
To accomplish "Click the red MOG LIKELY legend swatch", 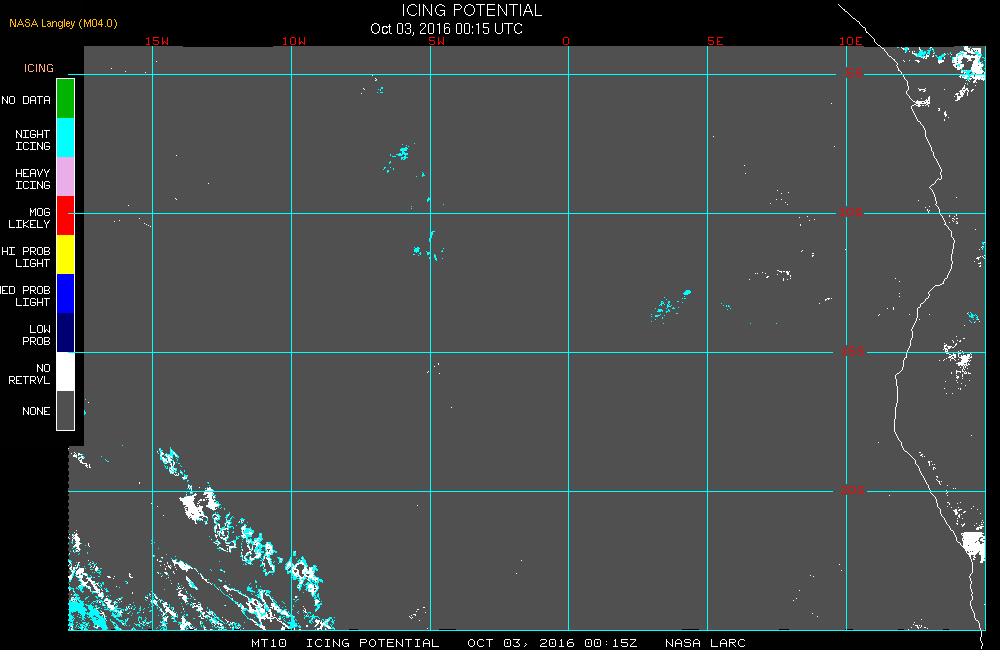I will (66, 216).
